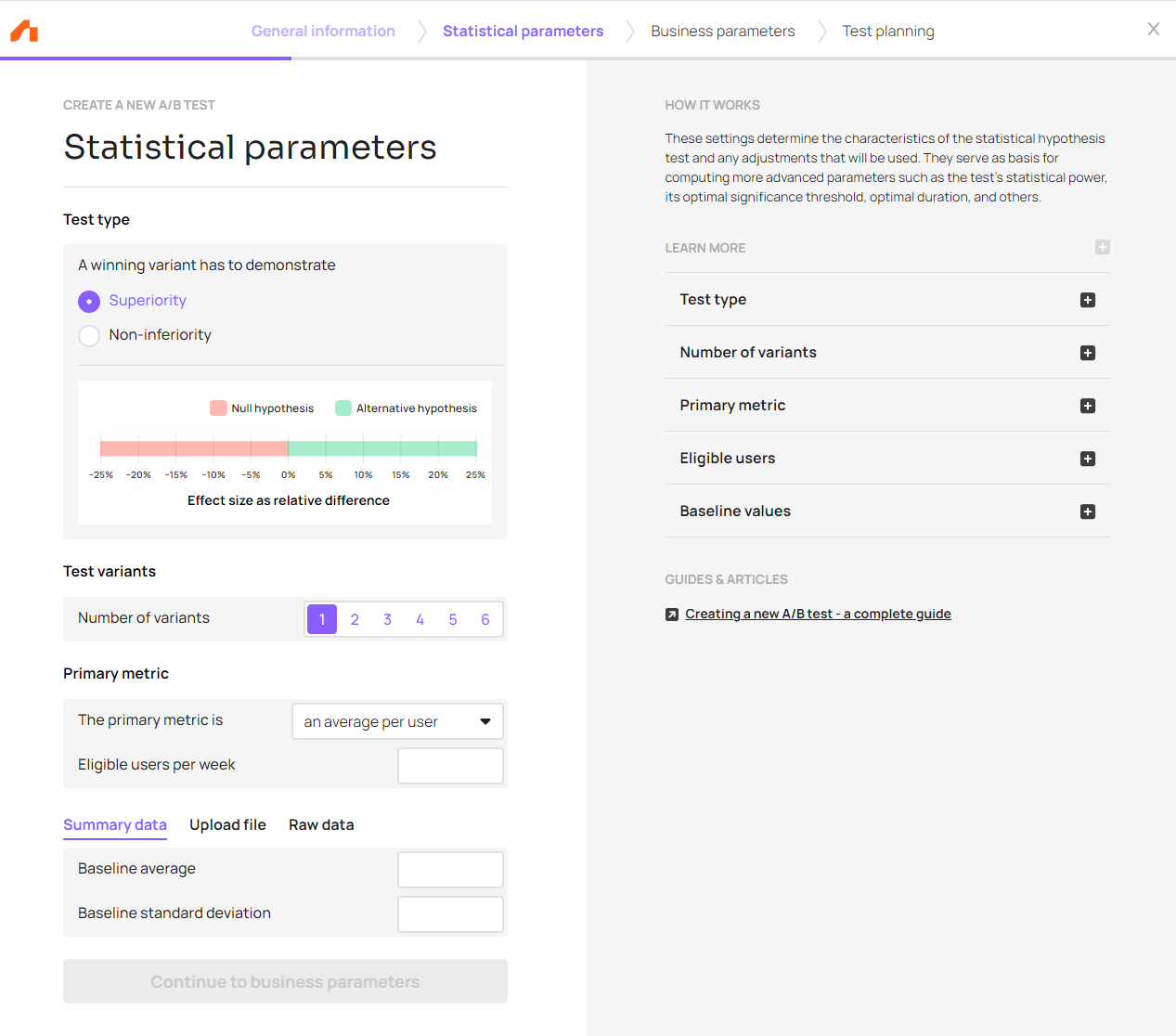Open the primary metric type dropdown
This screenshot has height=1036, width=1176.
click(397, 721)
